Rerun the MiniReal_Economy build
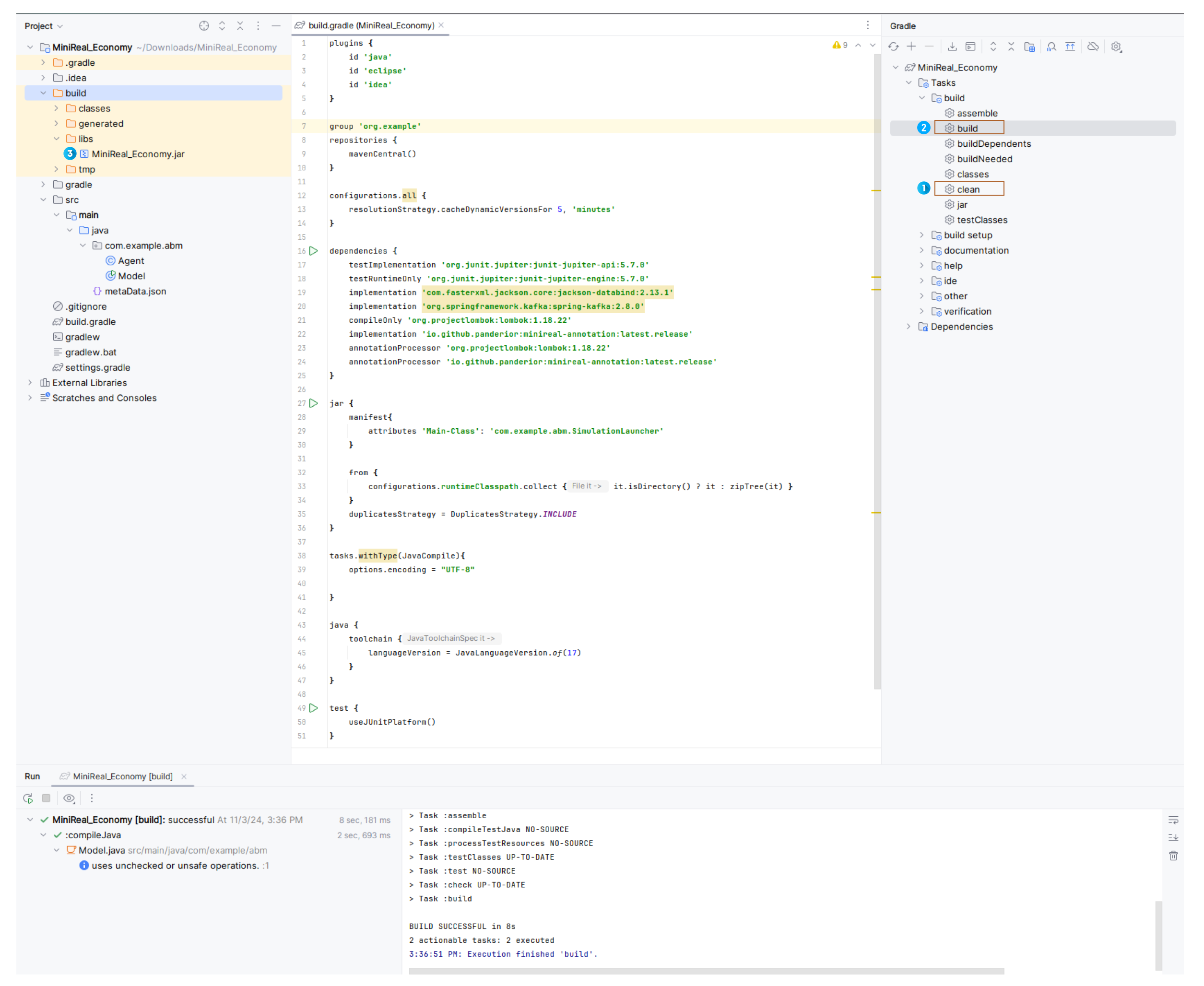Screen dimensions: 1204x986 coord(28,798)
